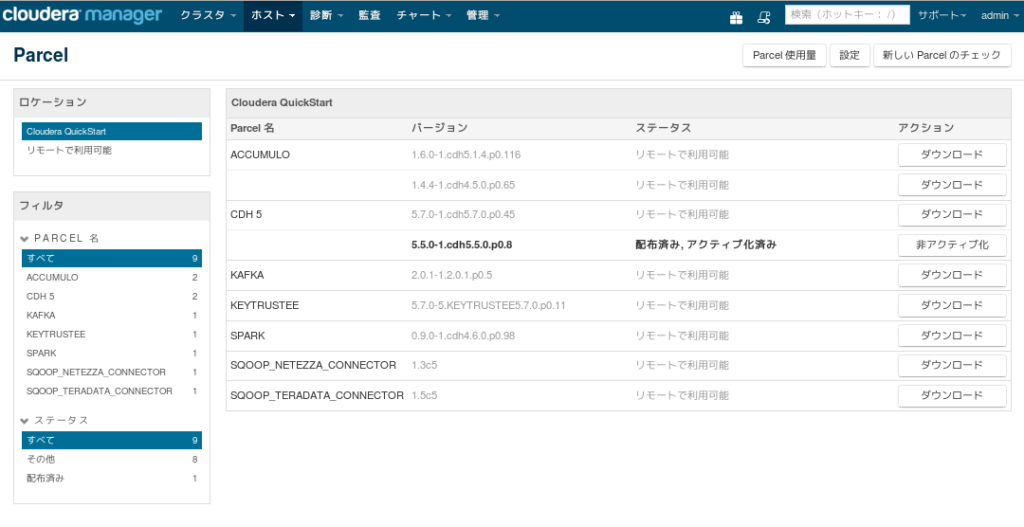Download the KAFKA parcel
The image size is (1024, 527).
[952, 275]
